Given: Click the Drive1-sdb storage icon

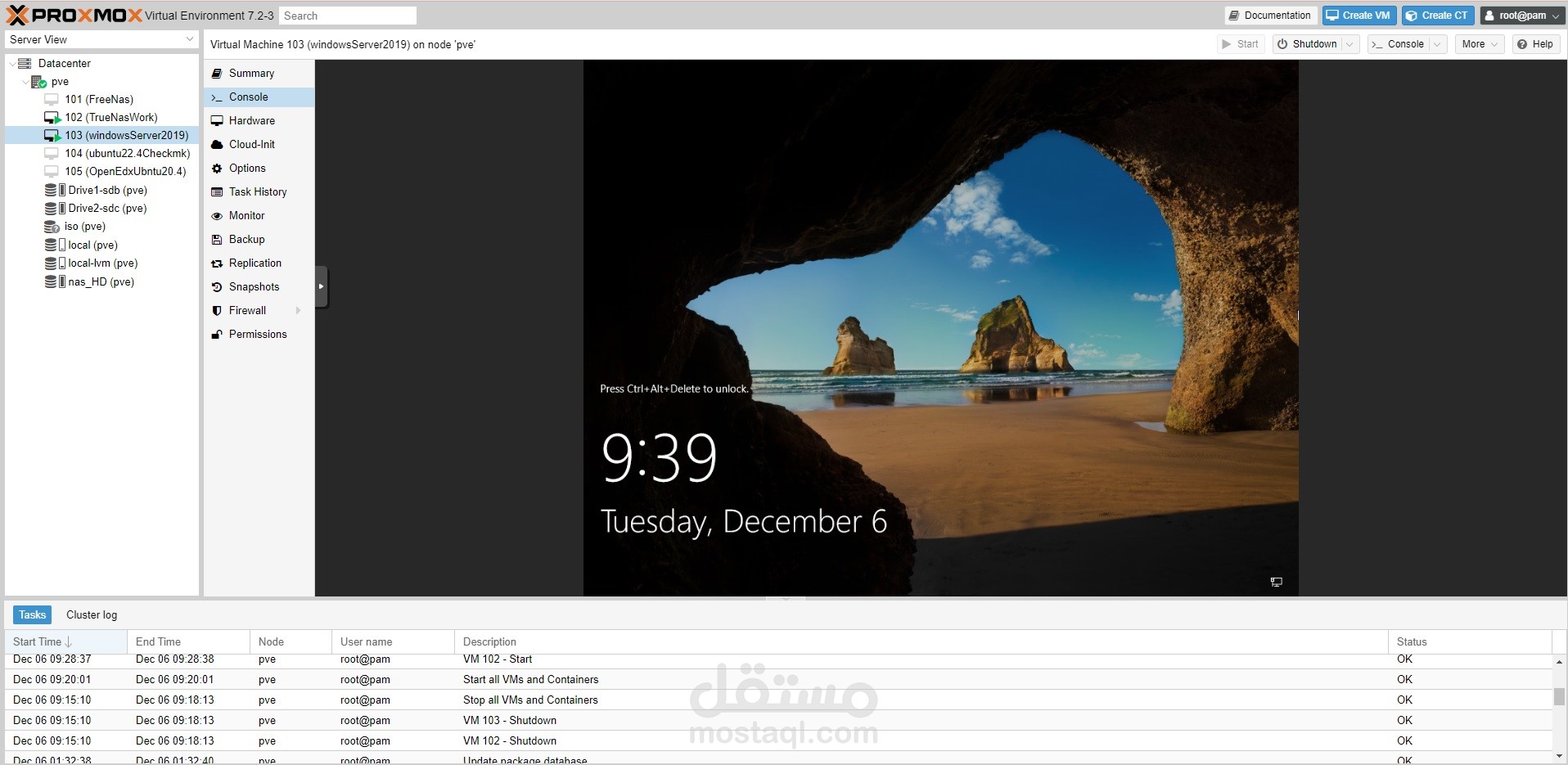Looking at the screenshot, I should tap(54, 190).
